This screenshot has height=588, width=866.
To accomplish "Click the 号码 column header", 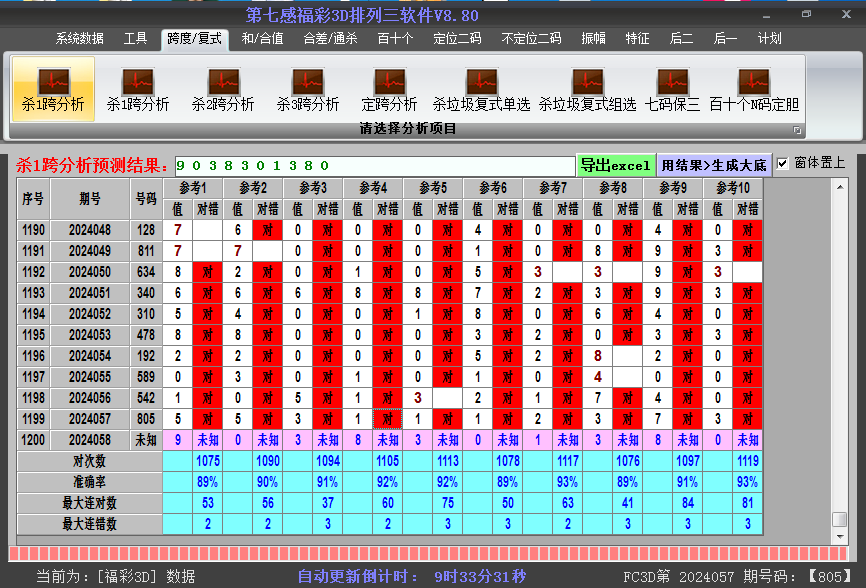I will [x=146, y=199].
